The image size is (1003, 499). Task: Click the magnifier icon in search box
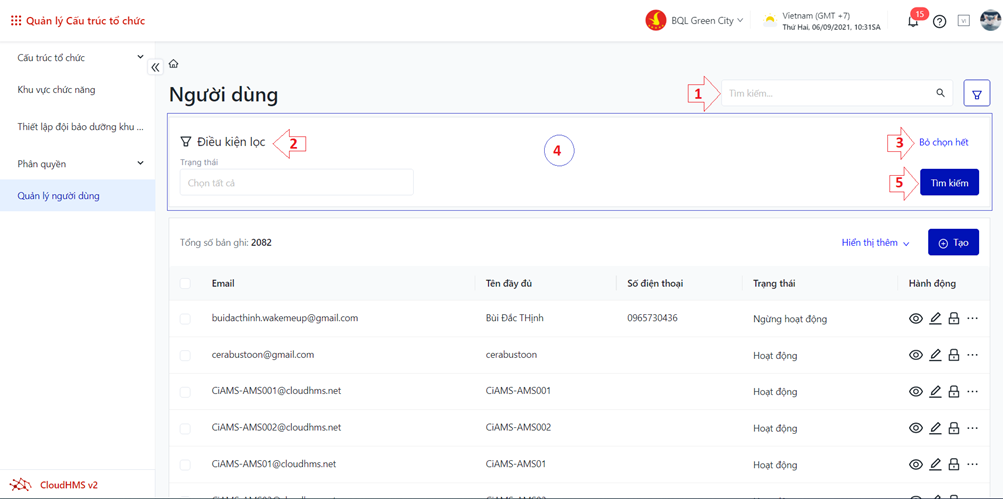pyautogui.click(x=940, y=93)
